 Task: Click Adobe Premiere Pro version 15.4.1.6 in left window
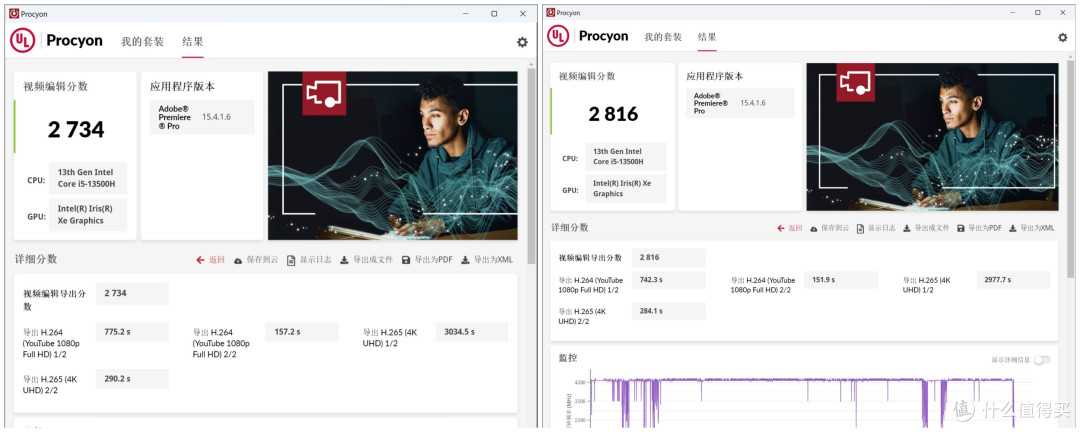(202, 117)
